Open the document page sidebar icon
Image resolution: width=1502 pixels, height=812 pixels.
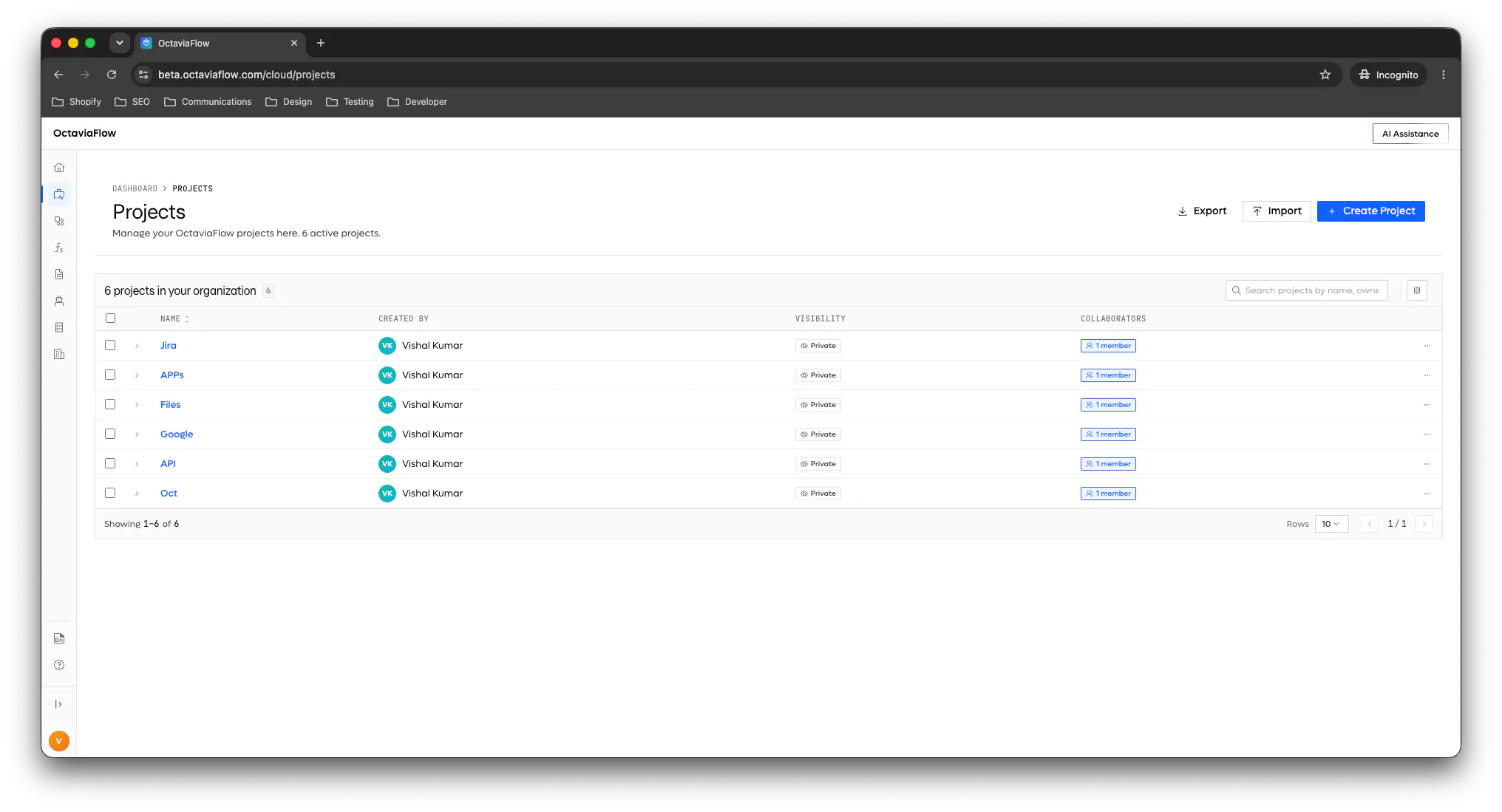click(x=59, y=274)
